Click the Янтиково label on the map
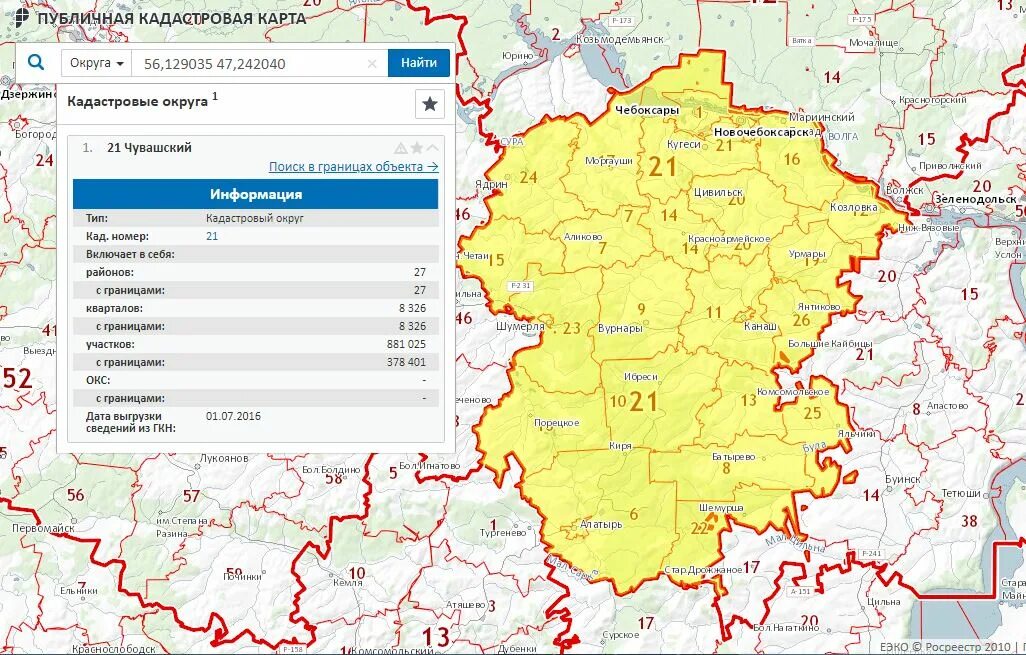Screen dimensions: 1026x655 click(x=819, y=307)
